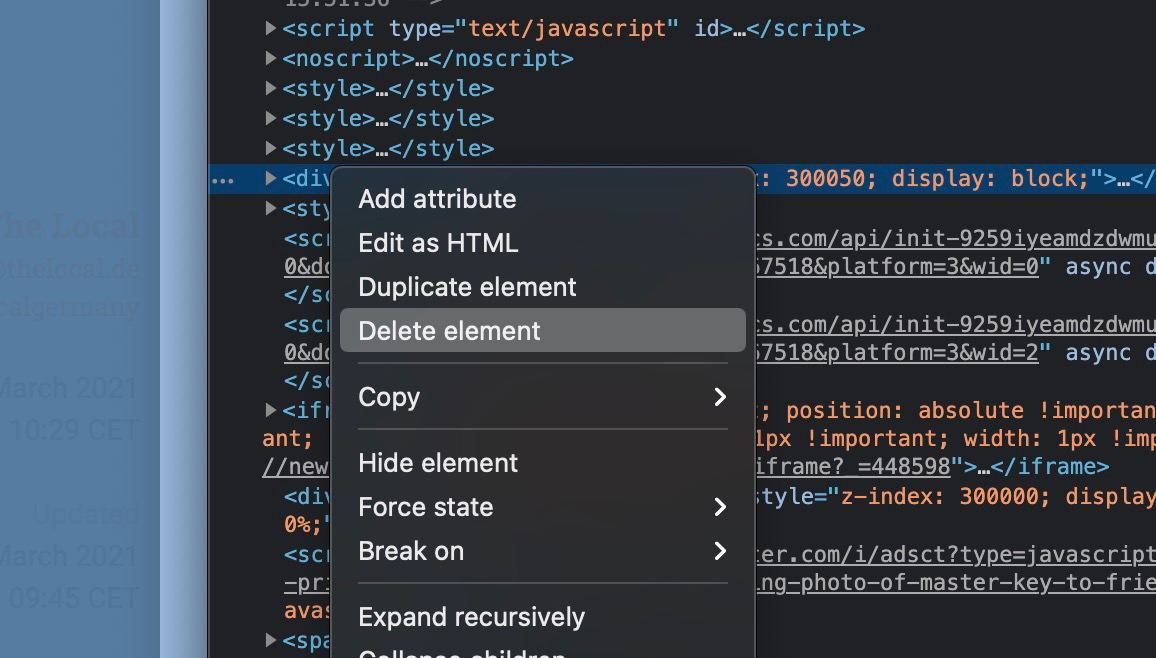Click the 'text/javascript' attribute value

(x=566, y=28)
